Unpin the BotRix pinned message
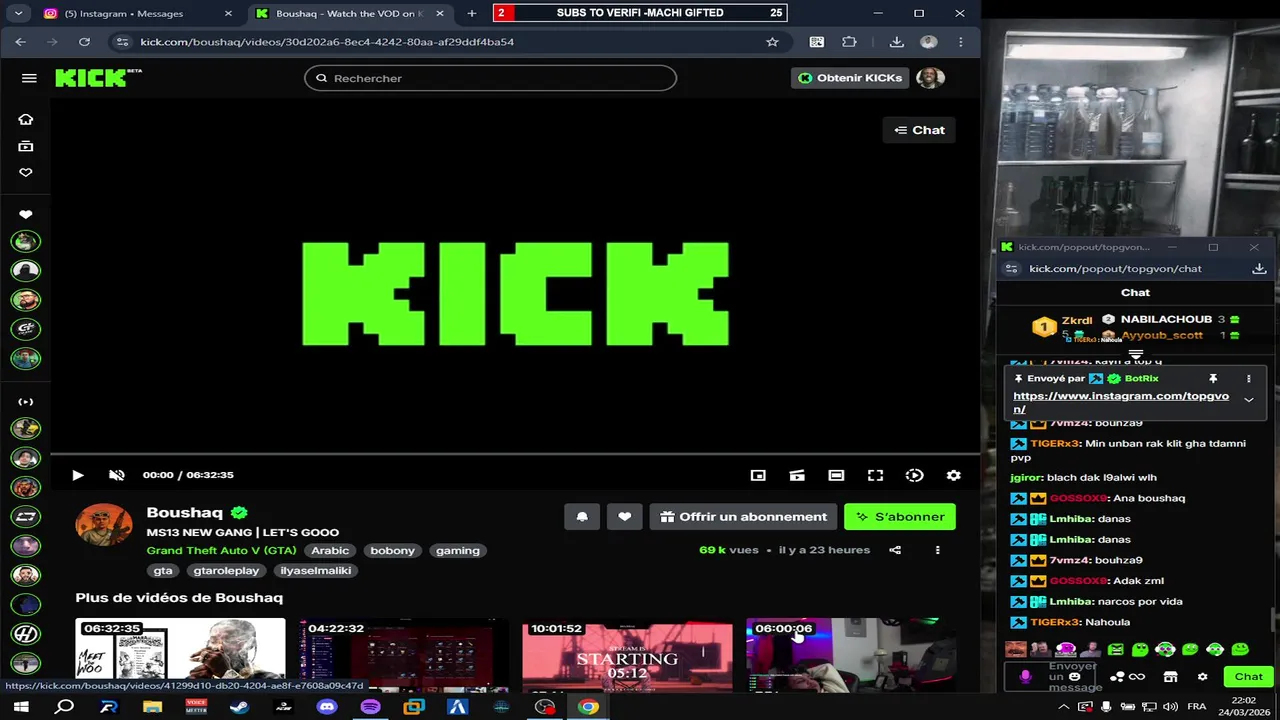 click(1213, 379)
